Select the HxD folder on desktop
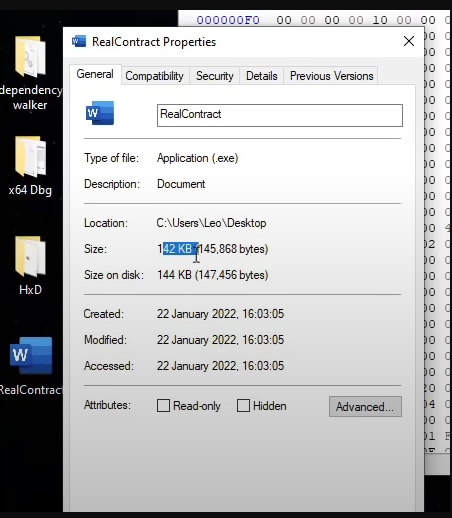Screen dimensions: 452x518 (x=30, y=257)
